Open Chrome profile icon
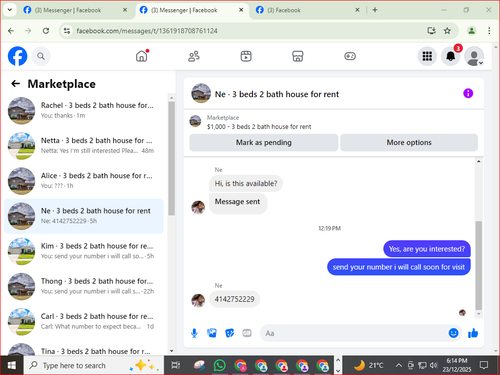This screenshot has height=375, width=500. coord(471,31)
